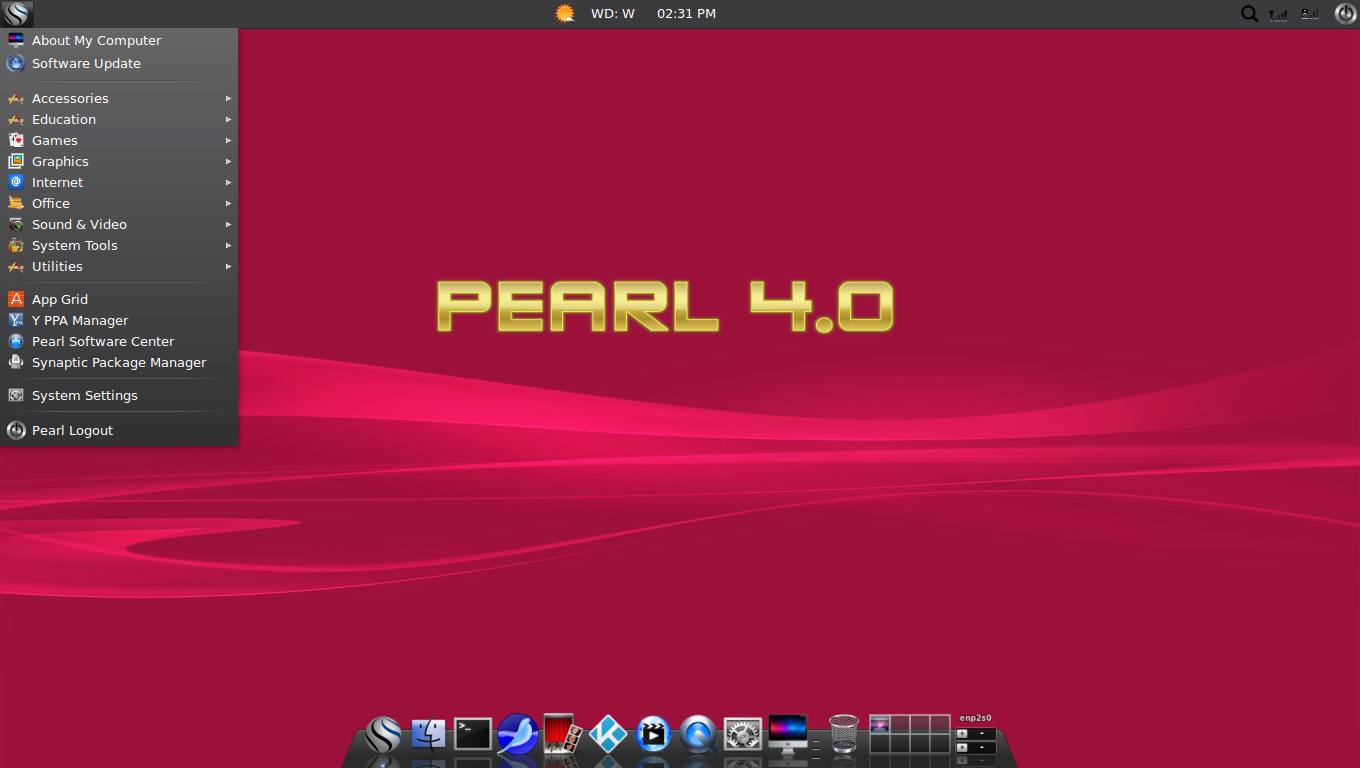The width and height of the screenshot is (1360, 768).
Task: Expand the Sound & Video submenu
Action: (x=119, y=224)
